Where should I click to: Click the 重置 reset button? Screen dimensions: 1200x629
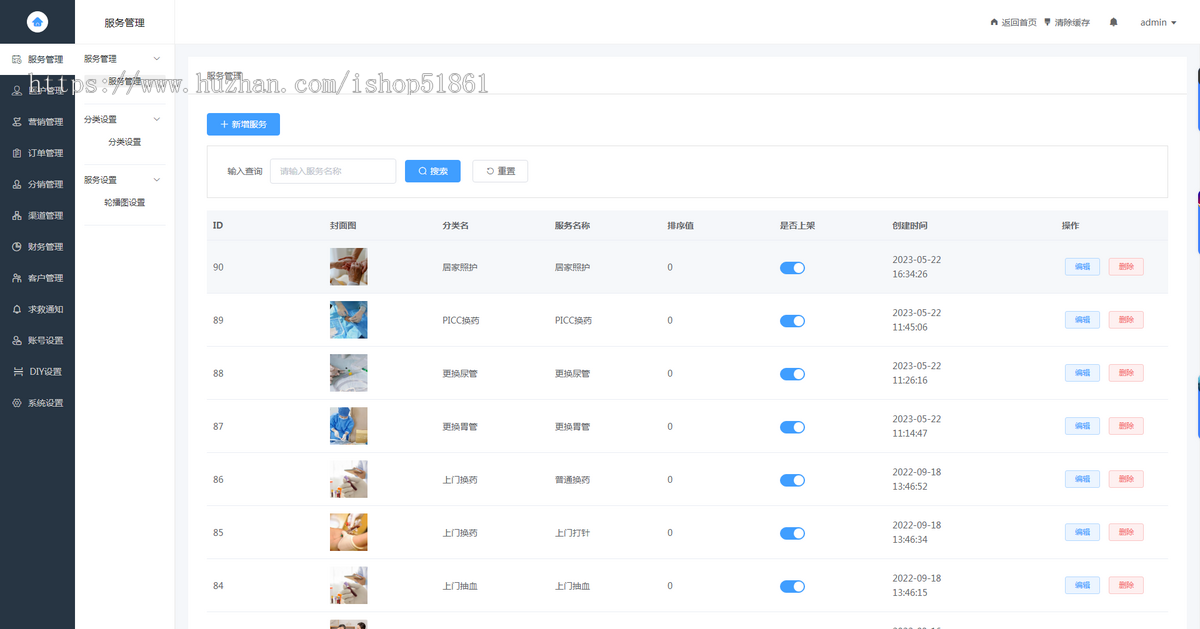point(500,171)
